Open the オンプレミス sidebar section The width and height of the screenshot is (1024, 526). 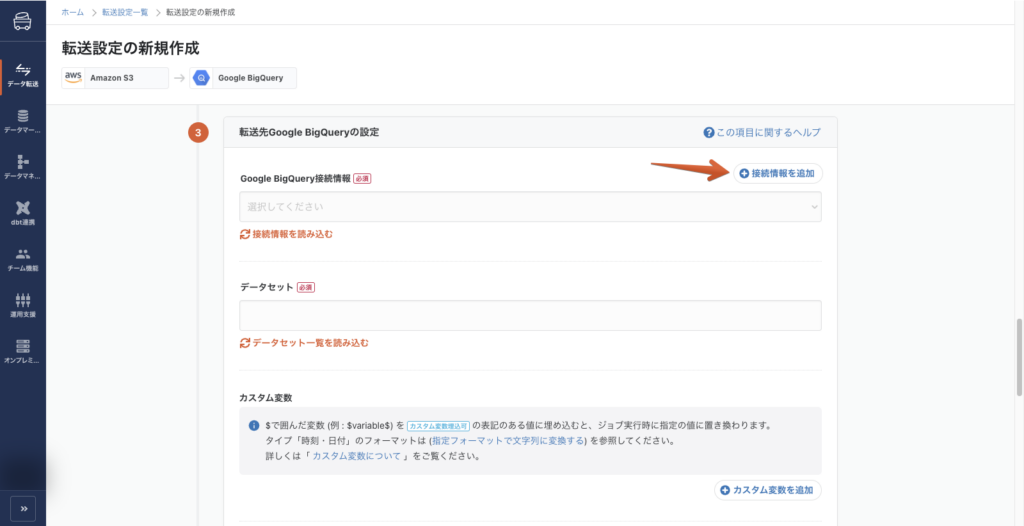point(22,350)
